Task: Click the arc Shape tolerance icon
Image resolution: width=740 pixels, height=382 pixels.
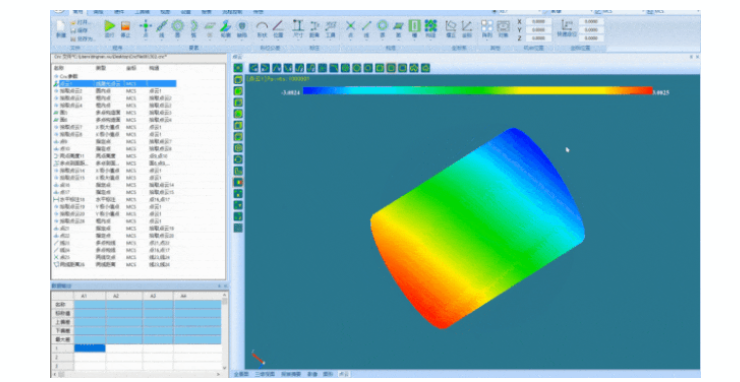Action: tap(262, 25)
